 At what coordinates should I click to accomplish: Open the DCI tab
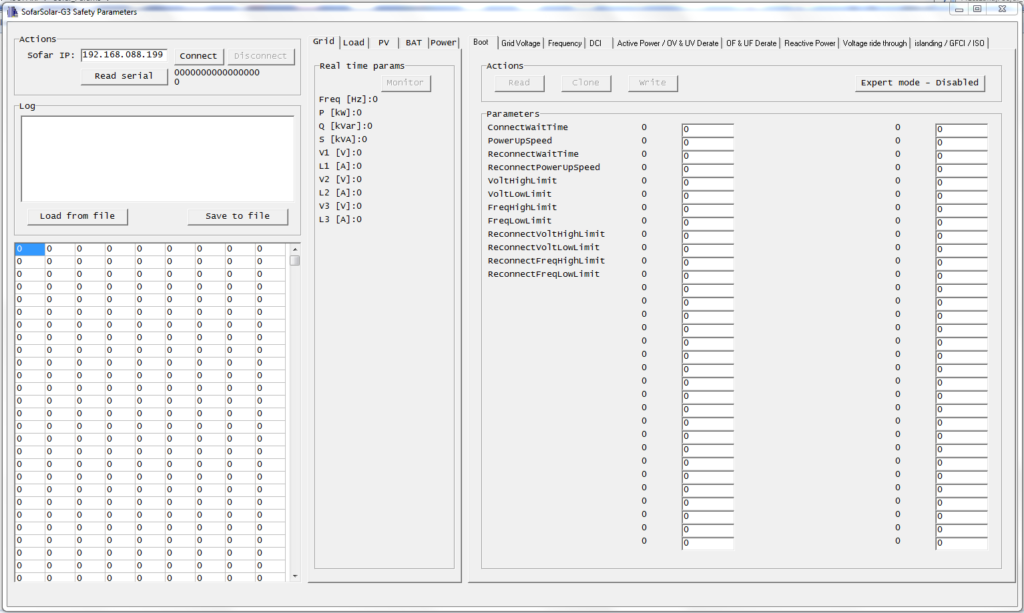pos(596,43)
